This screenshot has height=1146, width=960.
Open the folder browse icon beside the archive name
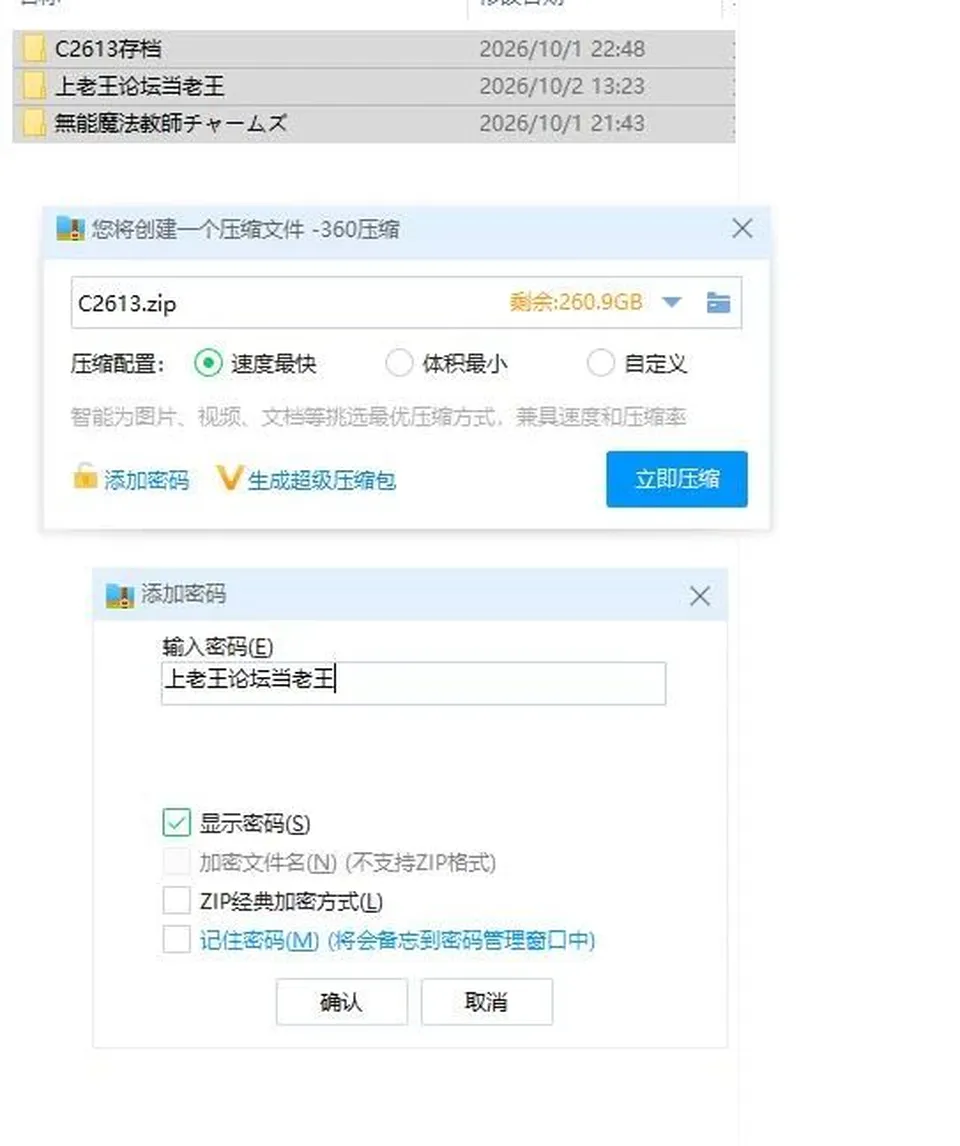[x=718, y=302]
